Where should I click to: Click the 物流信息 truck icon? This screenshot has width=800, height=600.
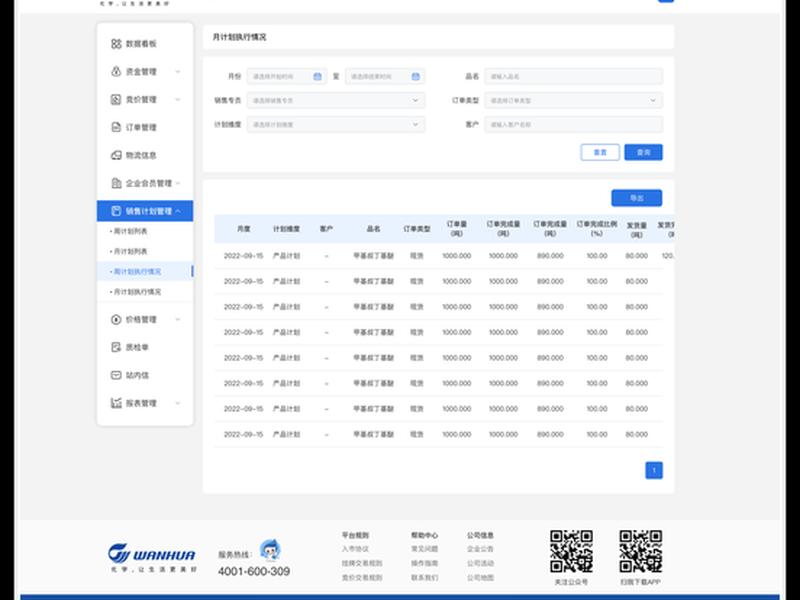click(116, 155)
